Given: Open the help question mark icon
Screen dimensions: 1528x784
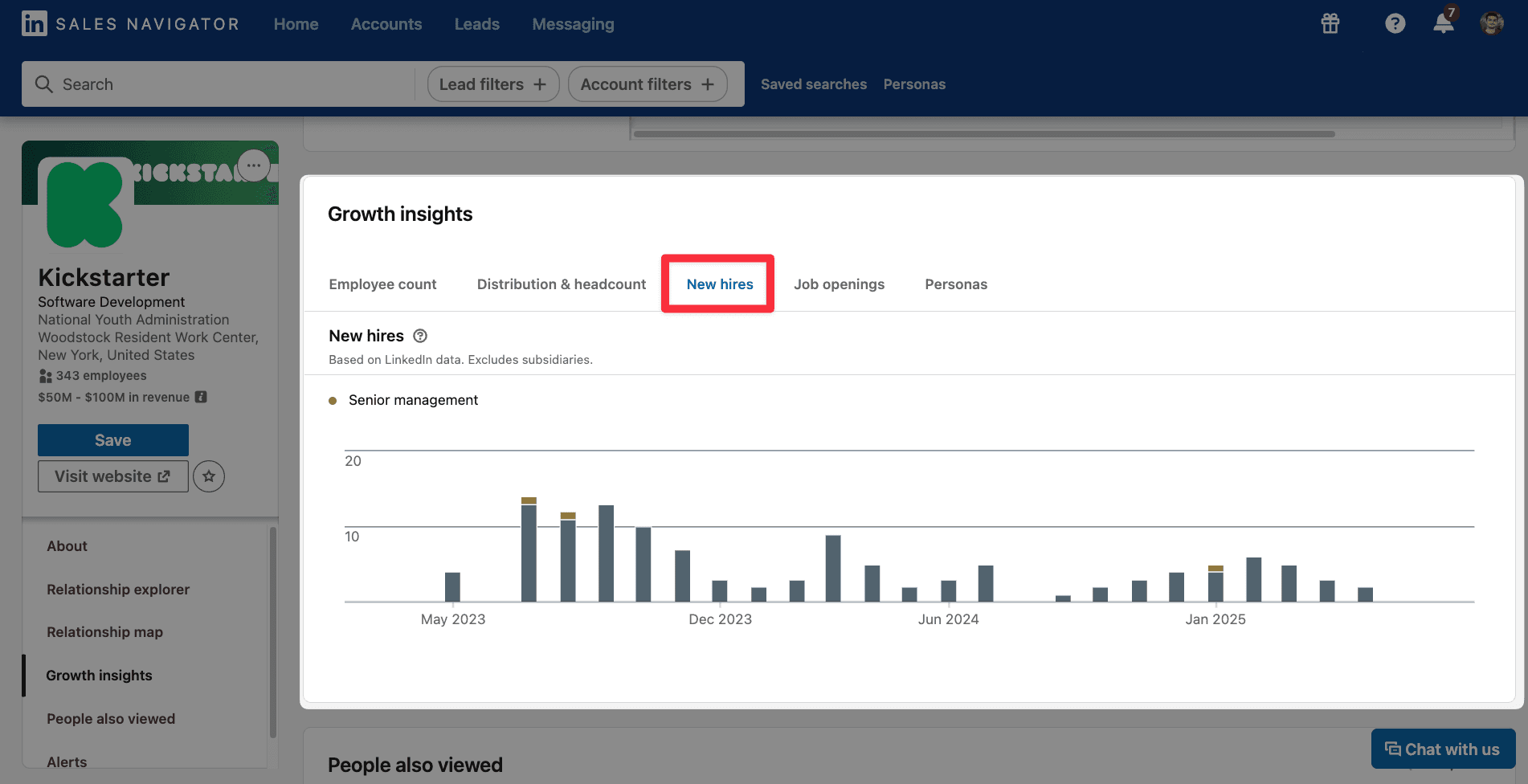Looking at the screenshot, I should 1395,23.
